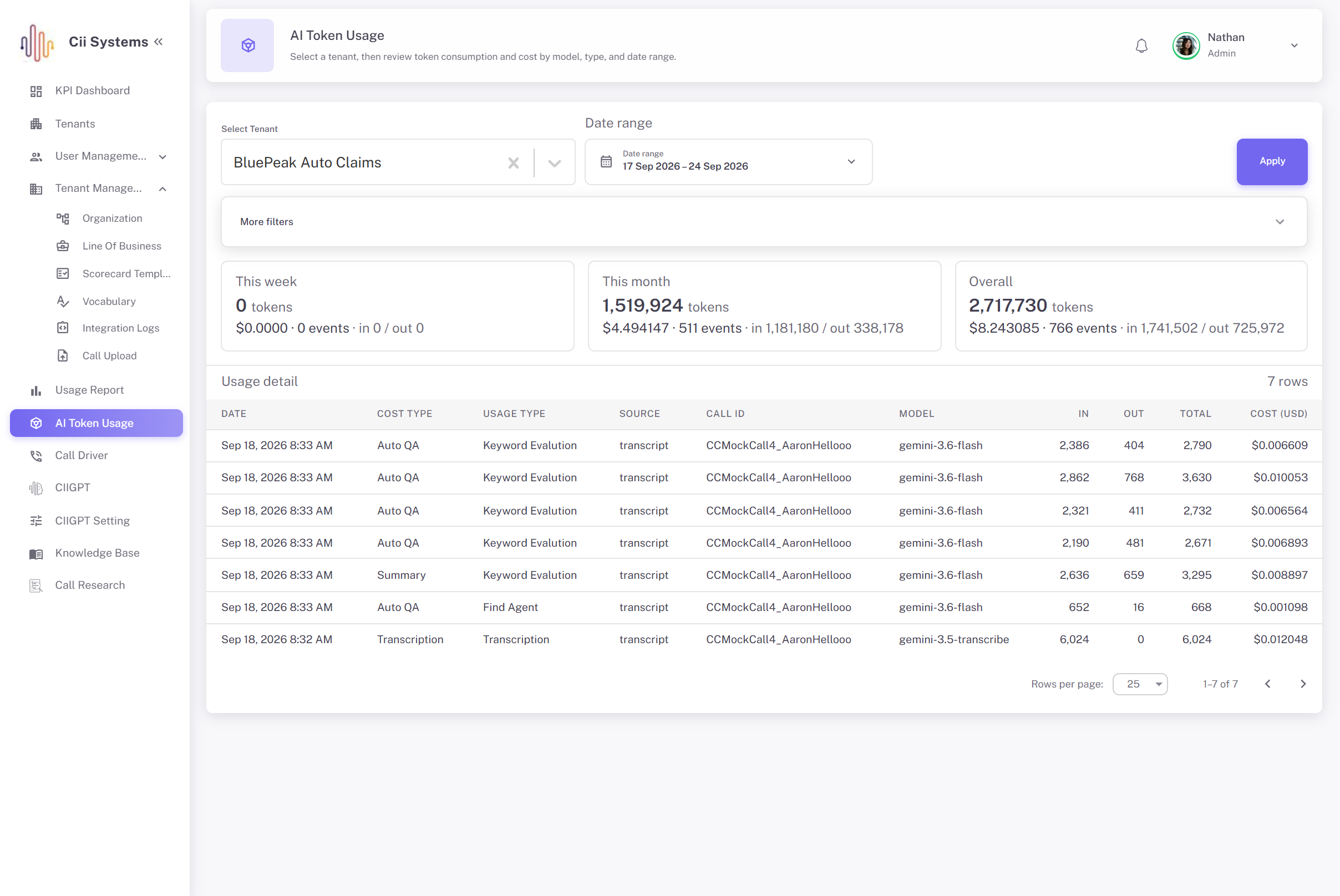This screenshot has height=896, width=1340.
Task: Open CIIGPT Setting page
Action: [92, 521]
